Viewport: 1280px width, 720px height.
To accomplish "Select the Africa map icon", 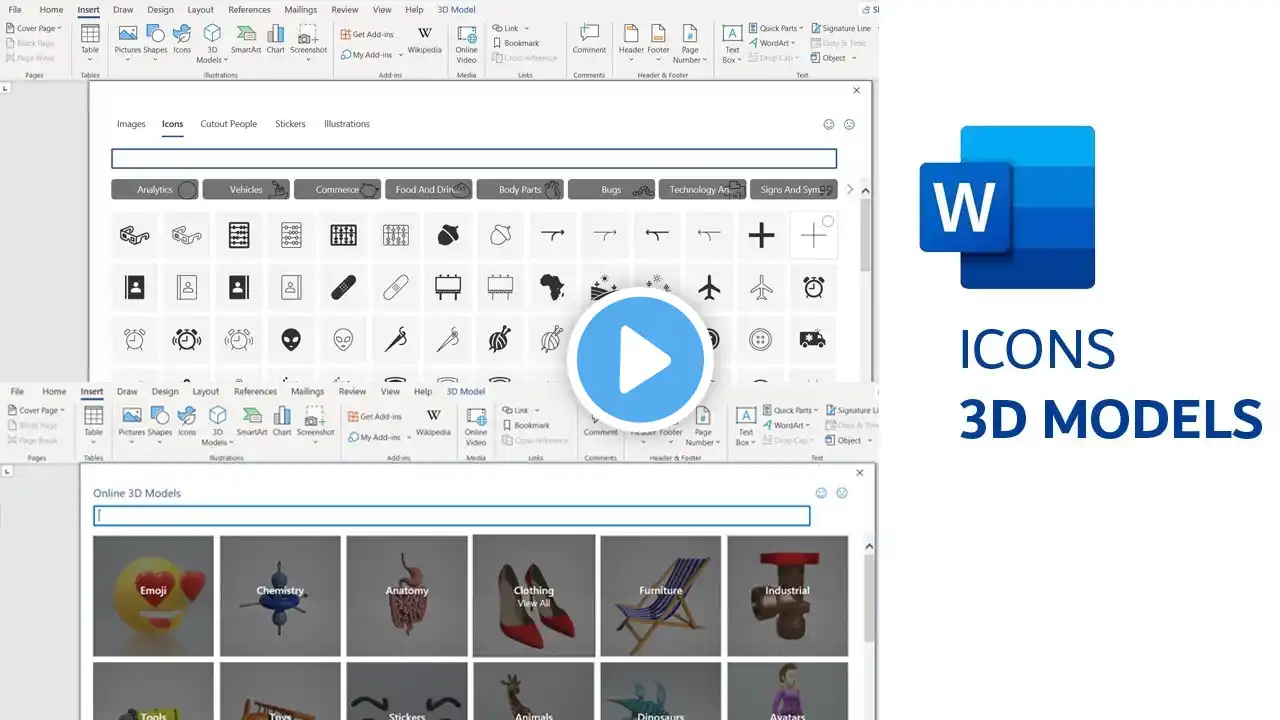I will 552,288.
